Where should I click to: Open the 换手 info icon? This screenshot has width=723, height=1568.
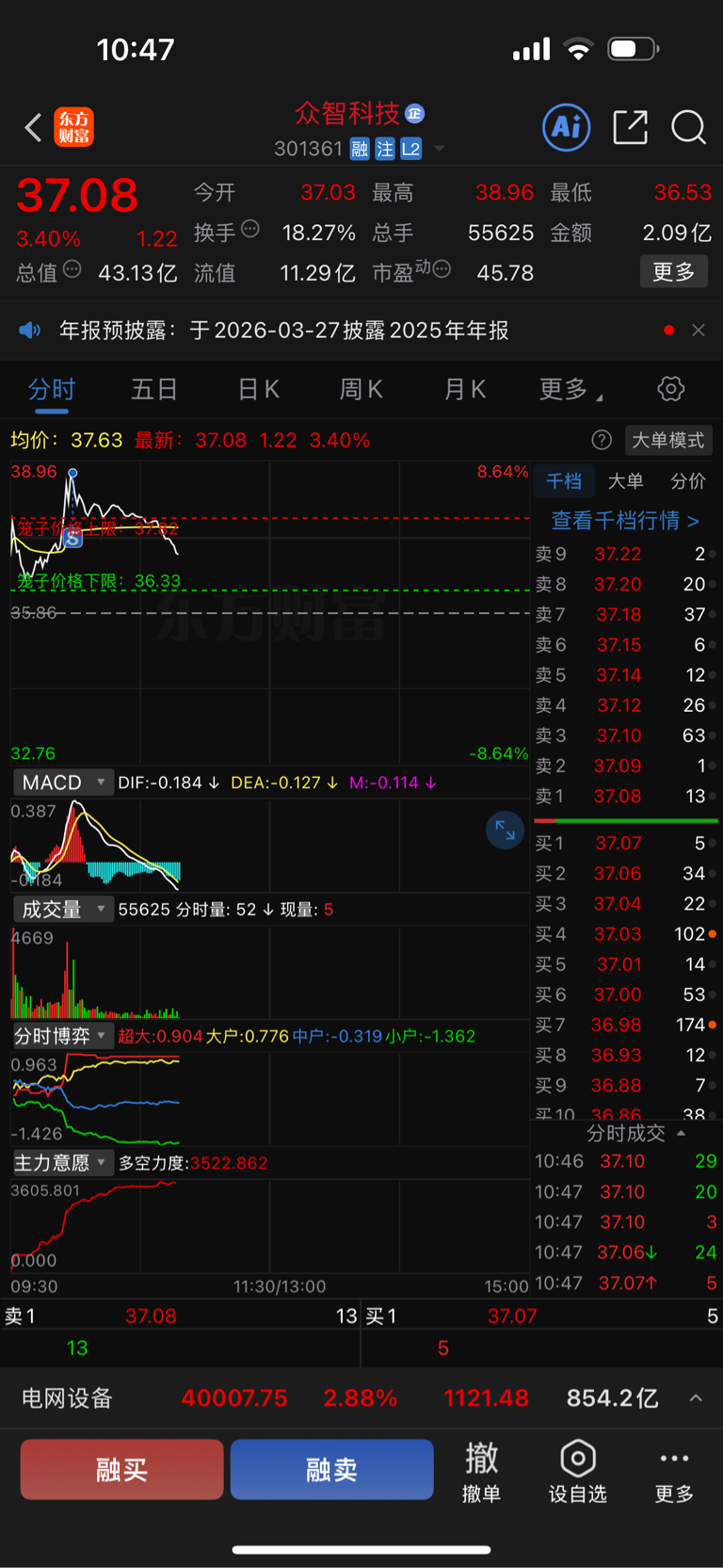pos(250,228)
